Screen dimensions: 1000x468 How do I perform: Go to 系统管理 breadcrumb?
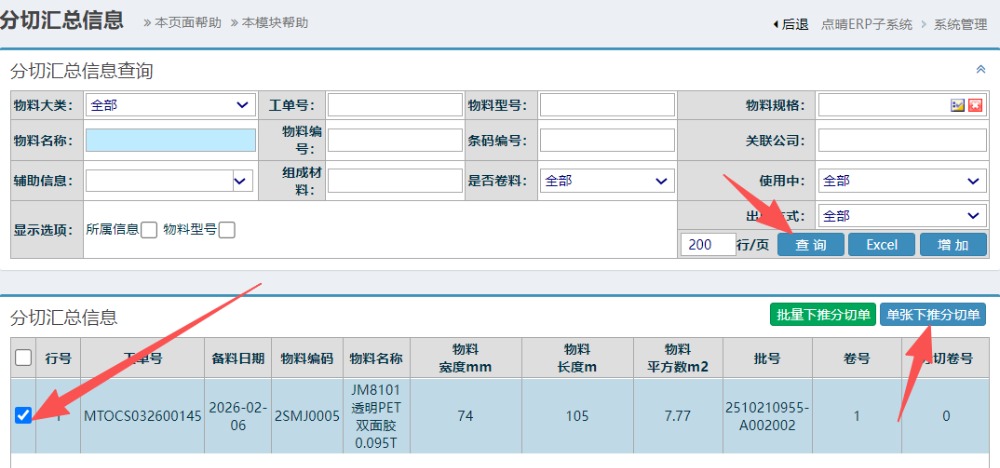click(x=960, y=24)
